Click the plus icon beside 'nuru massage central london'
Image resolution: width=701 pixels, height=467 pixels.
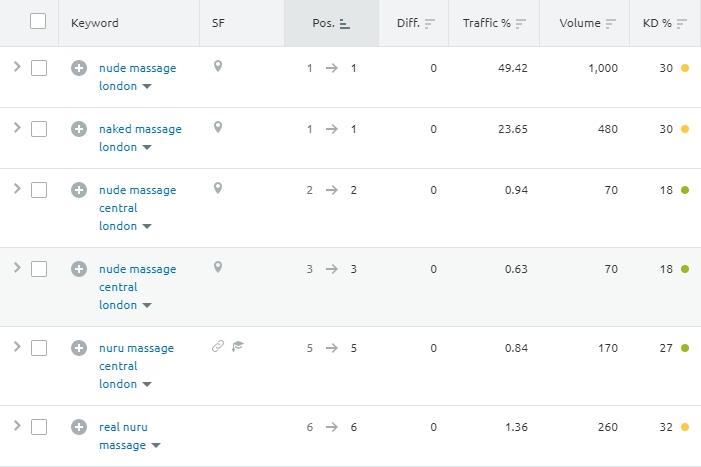pyautogui.click(x=79, y=348)
